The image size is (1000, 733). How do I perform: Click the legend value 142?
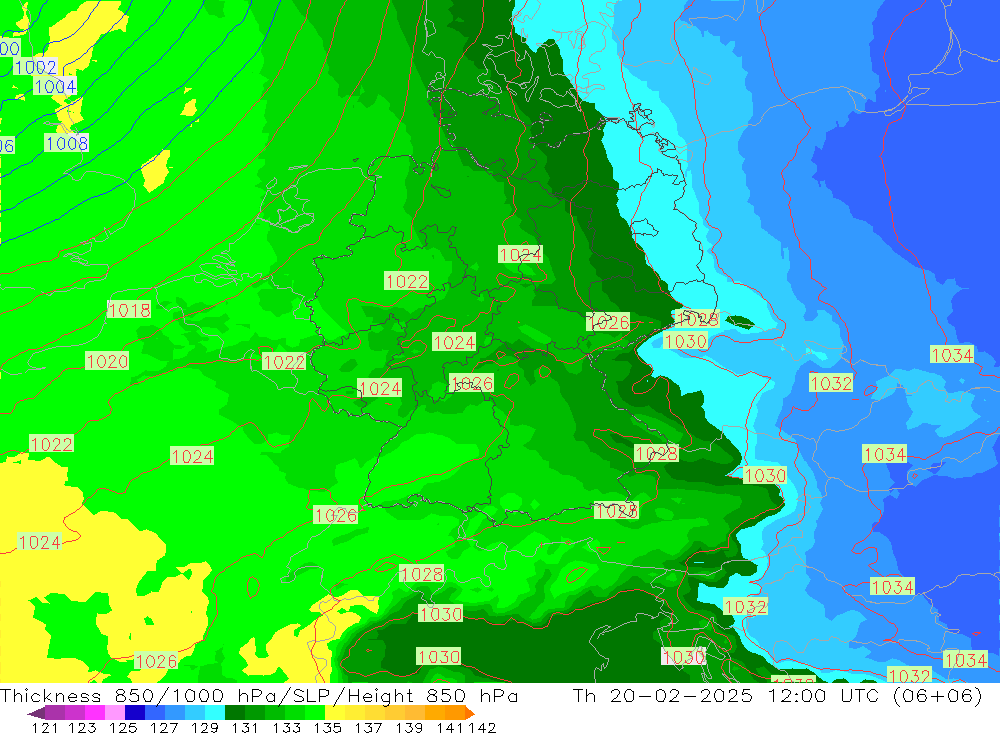(482, 727)
